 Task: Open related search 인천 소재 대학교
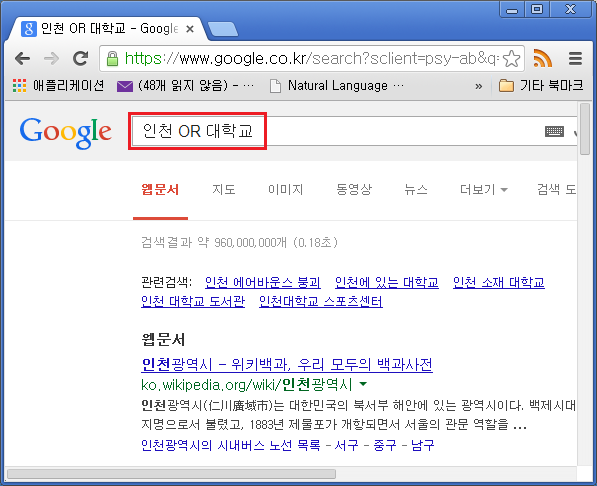(x=499, y=282)
